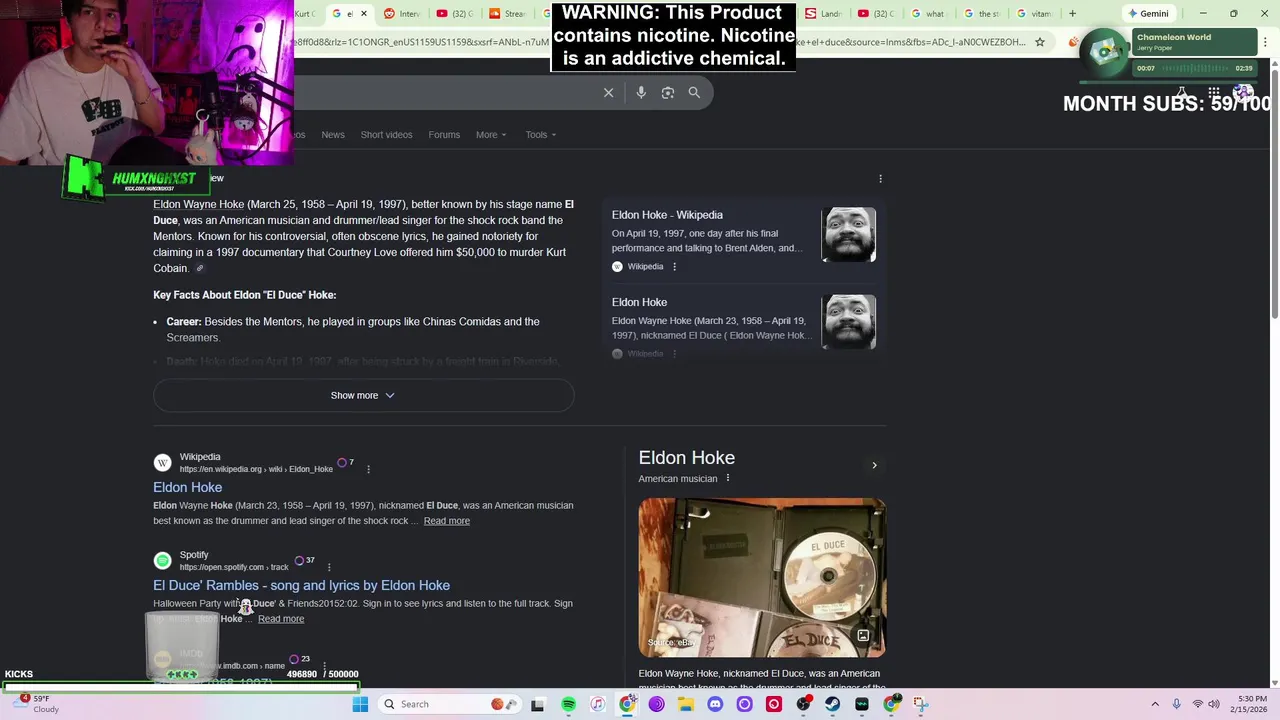This screenshot has width=1280, height=720.
Task: Open Google Lens image search icon
Action: tap(668, 92)
